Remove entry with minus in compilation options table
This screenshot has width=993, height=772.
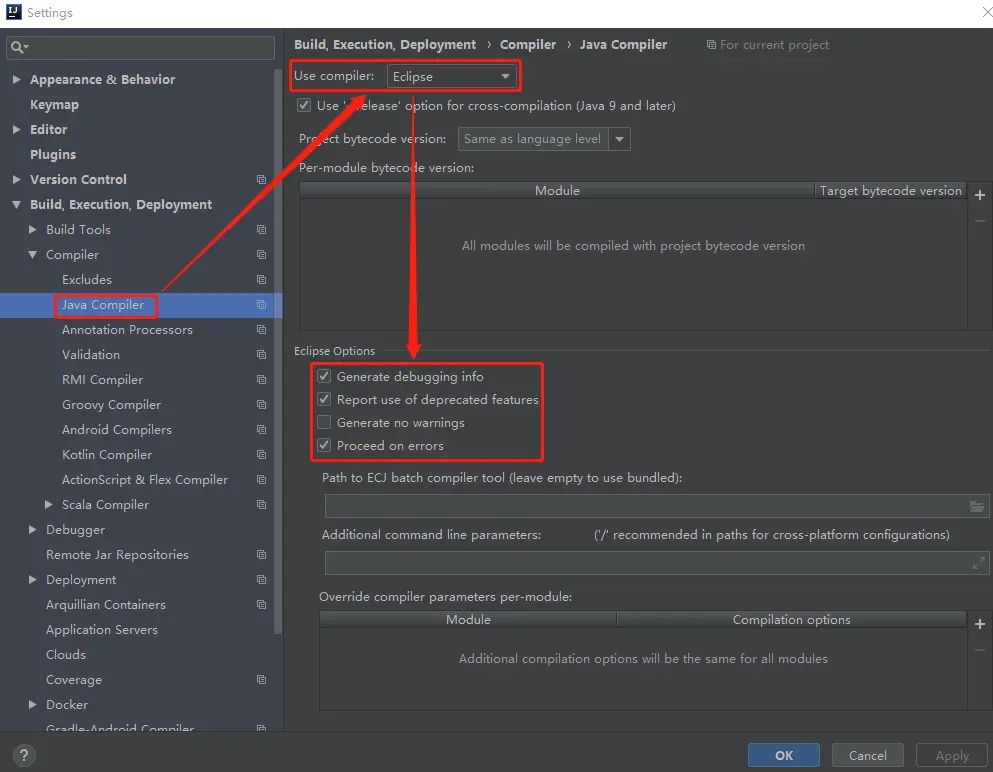tap(980, 650)
